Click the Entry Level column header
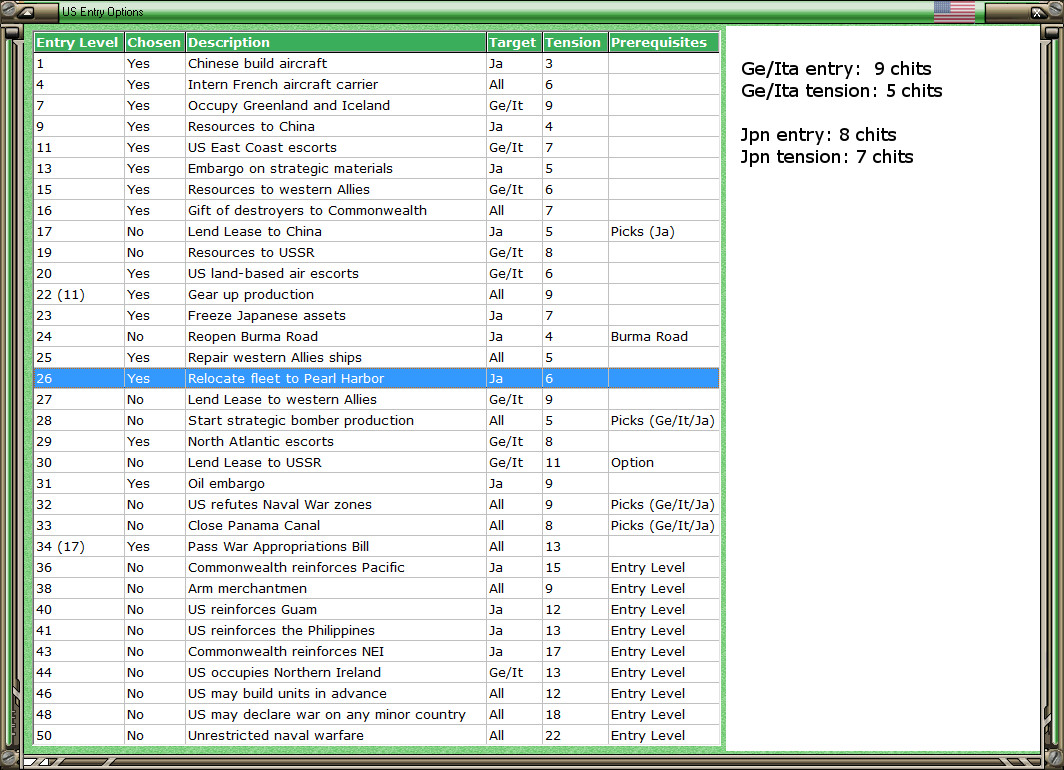The image size is (1064, 770). [79, 42]
